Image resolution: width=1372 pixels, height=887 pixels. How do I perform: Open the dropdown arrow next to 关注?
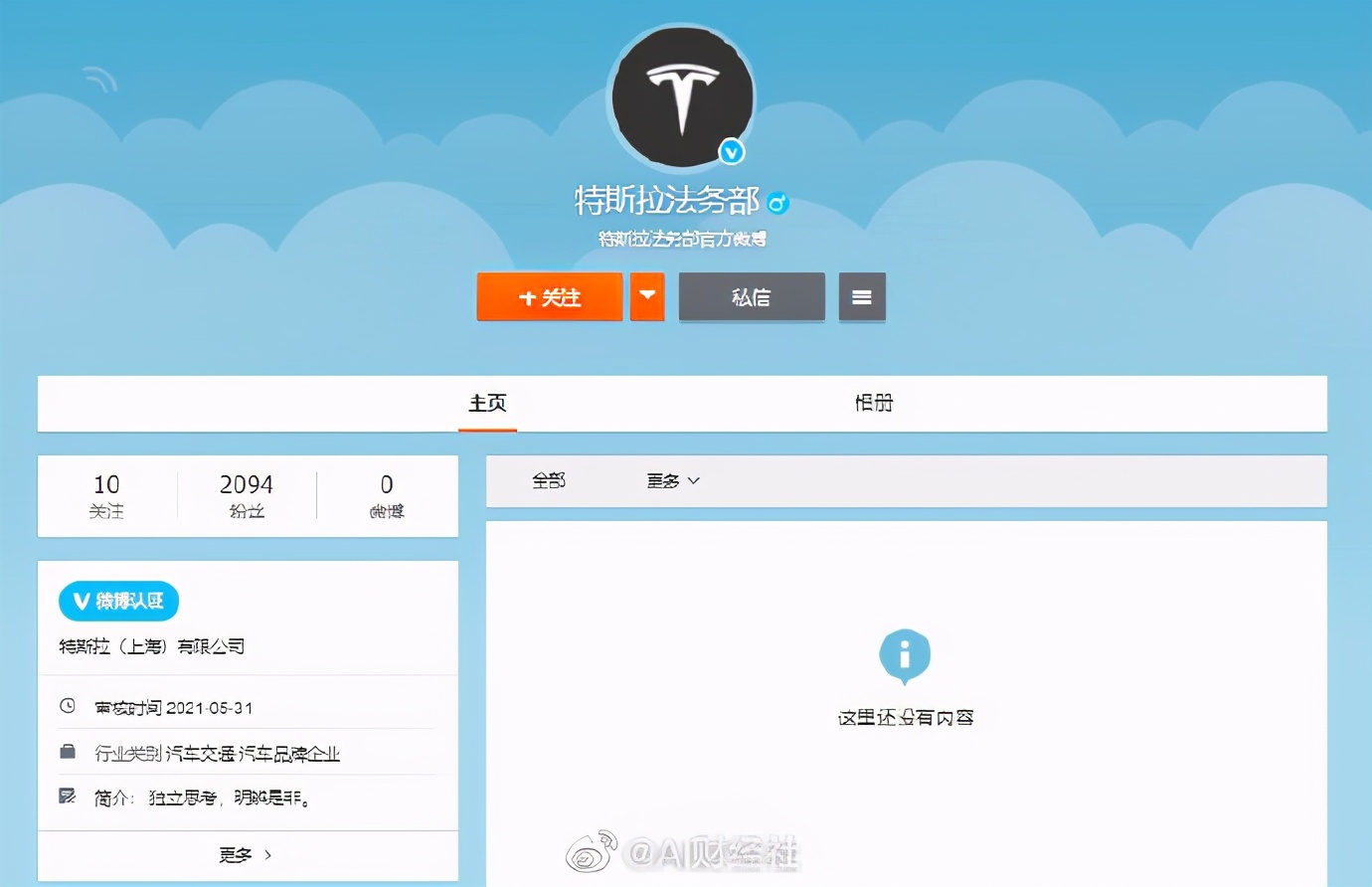click(x=647, y=296)
